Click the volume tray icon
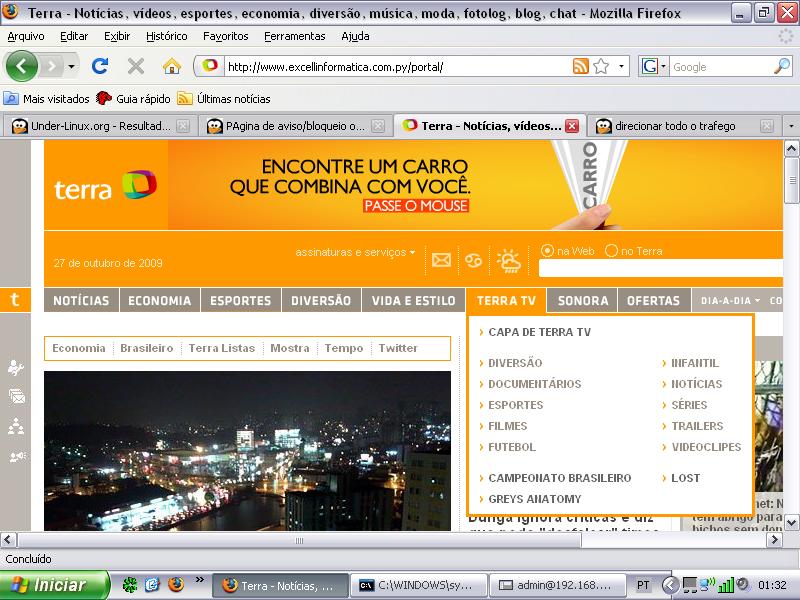800x600 pixels. point(742,584)
